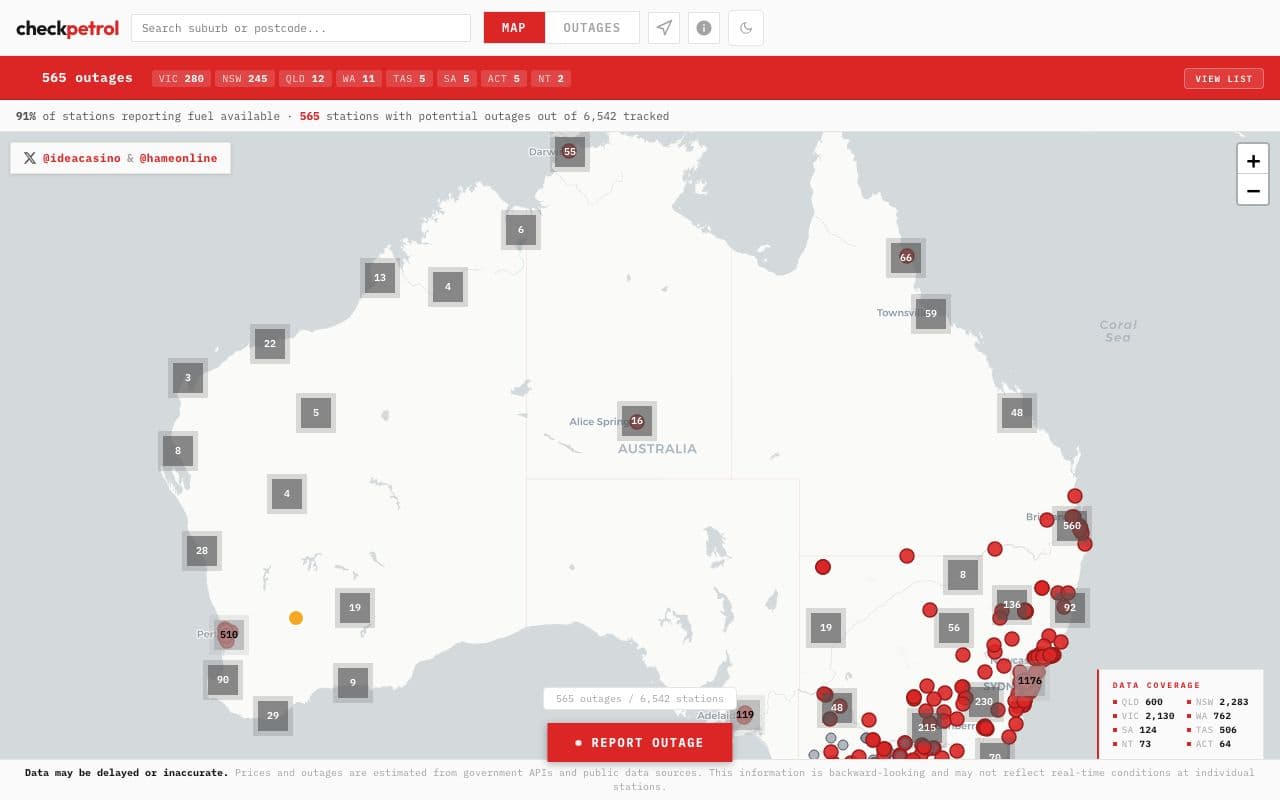Select the Map tab
The width and height of the screenshot is (1280, 800).
pyautogui.click(x=514, y=28)
